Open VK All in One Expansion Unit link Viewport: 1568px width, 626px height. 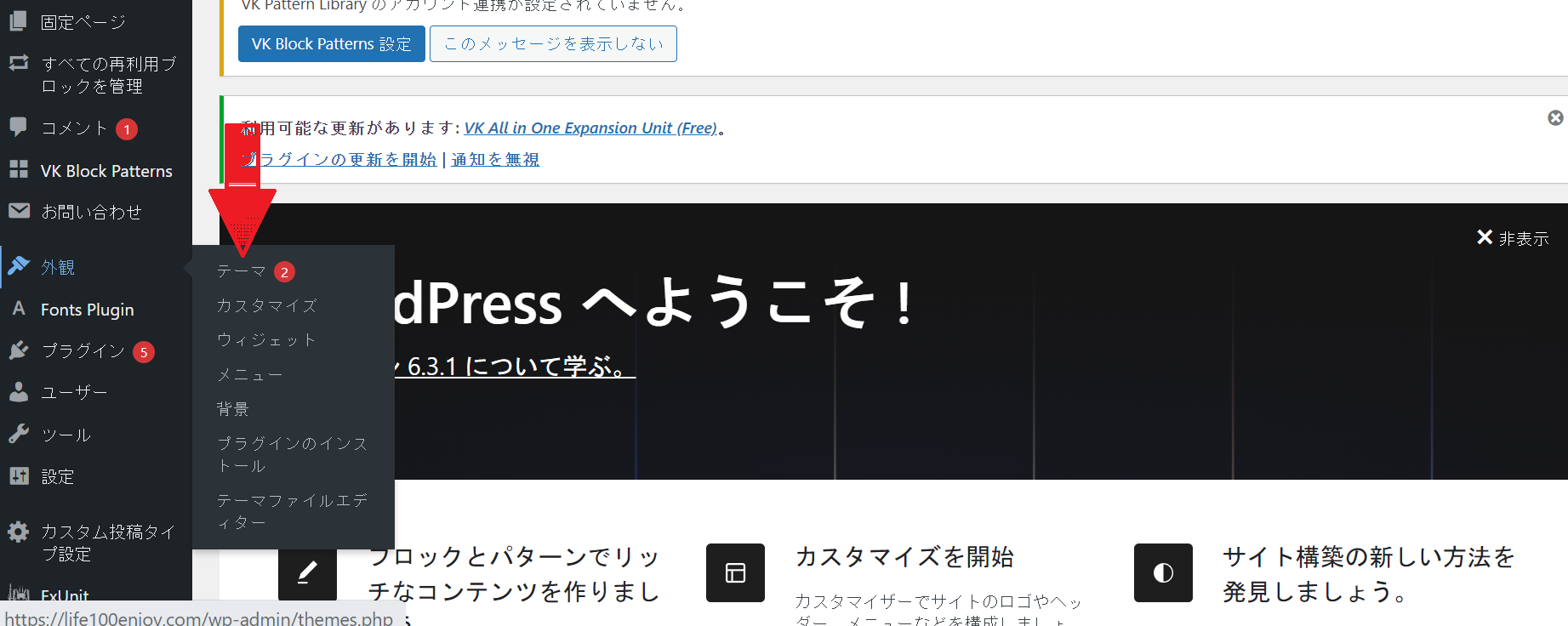(590, 128)
